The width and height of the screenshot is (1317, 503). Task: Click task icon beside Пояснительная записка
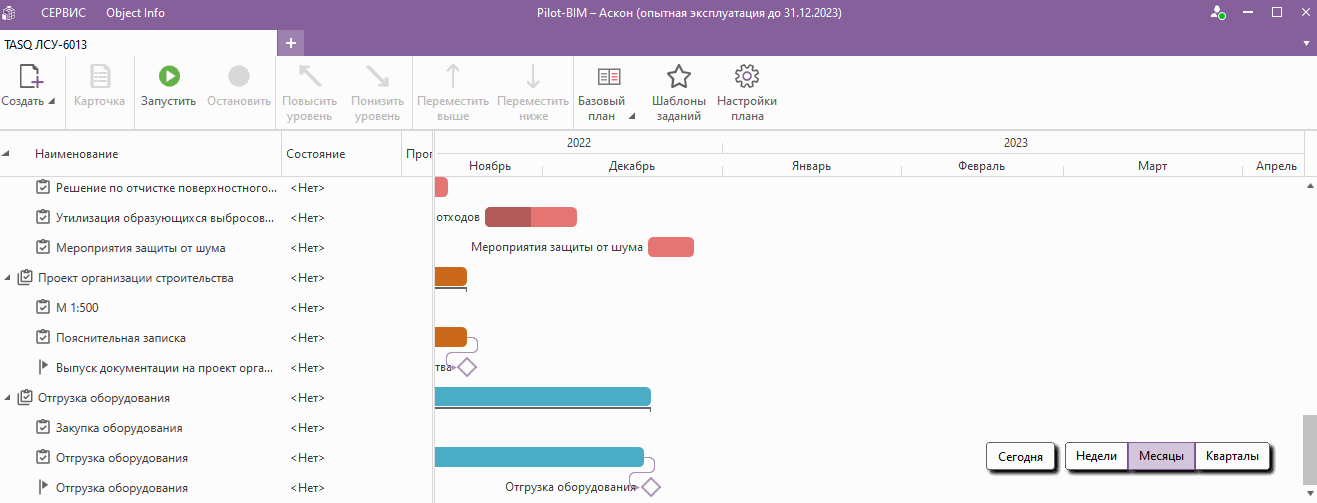(x=43, y=338)
